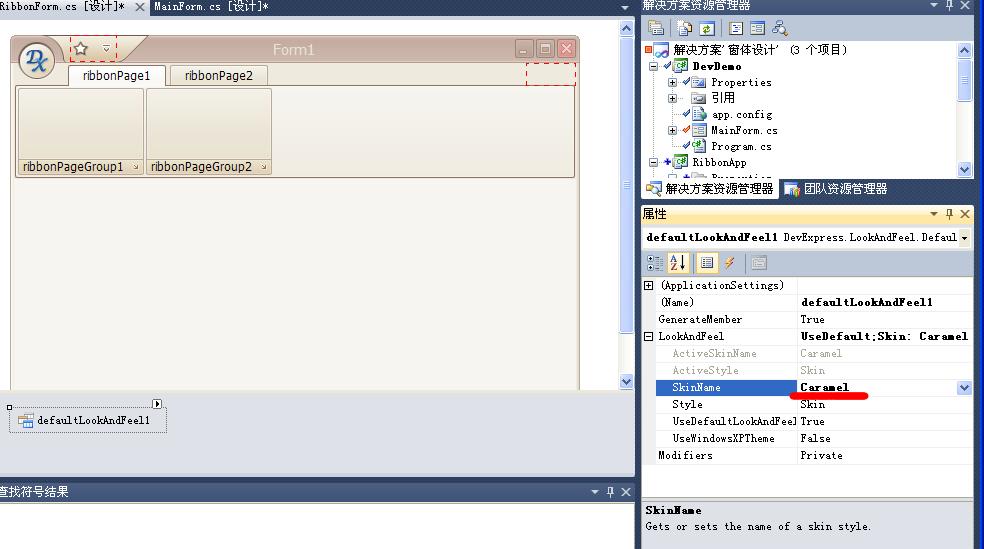Click designer scrollbar up arrow
The image size is (984, 549).
click(x=626, y=28)
